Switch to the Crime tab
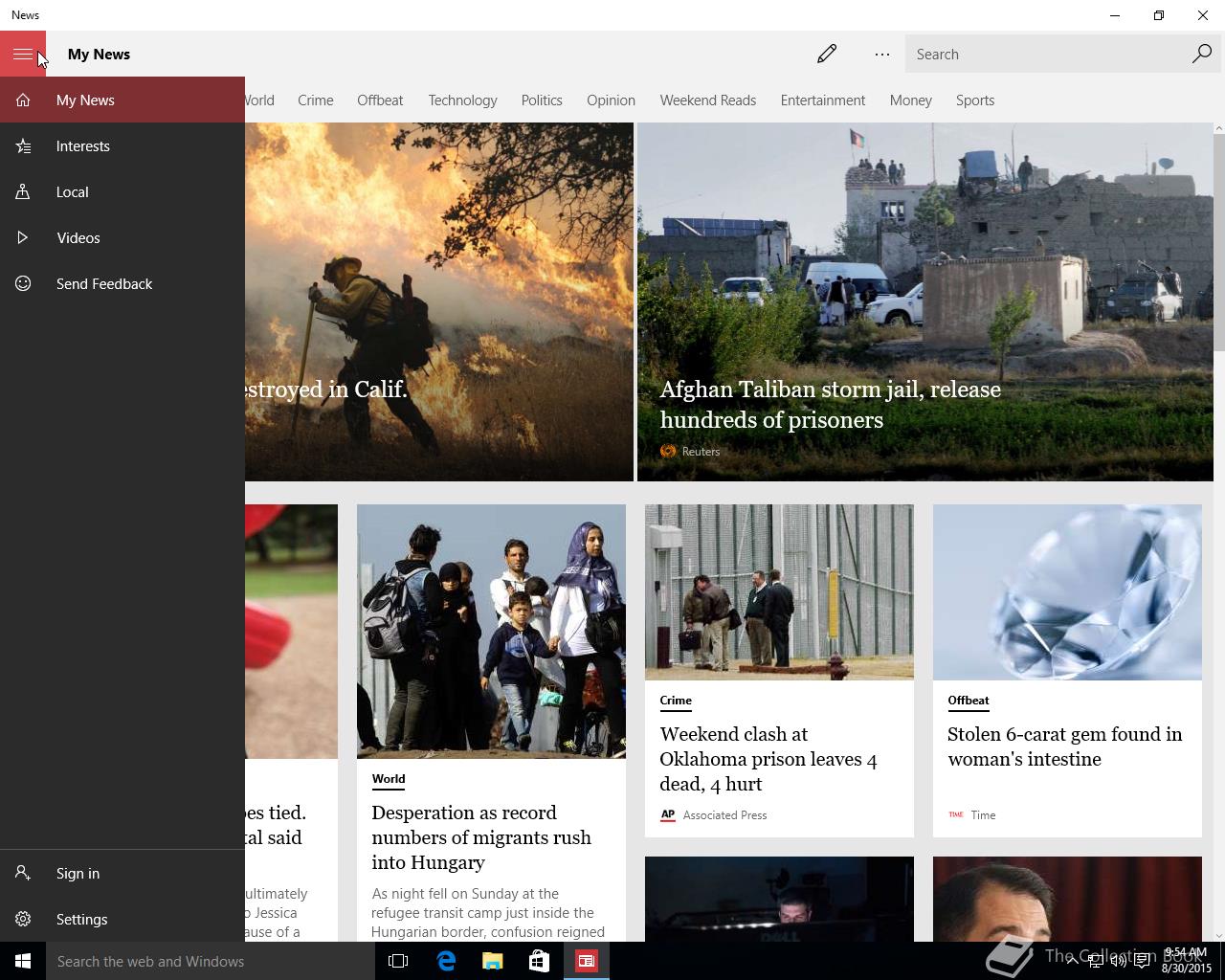Viewport: 1225px width, 980px height. coord(315,100)
